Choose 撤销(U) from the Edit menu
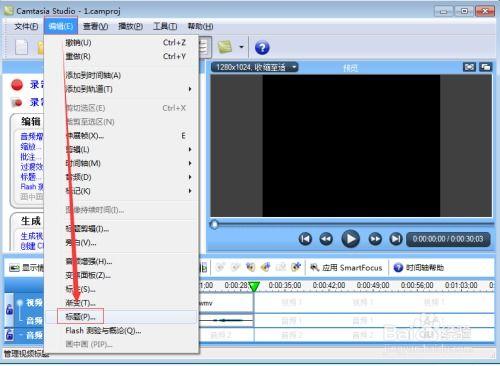 coord(78,43)
